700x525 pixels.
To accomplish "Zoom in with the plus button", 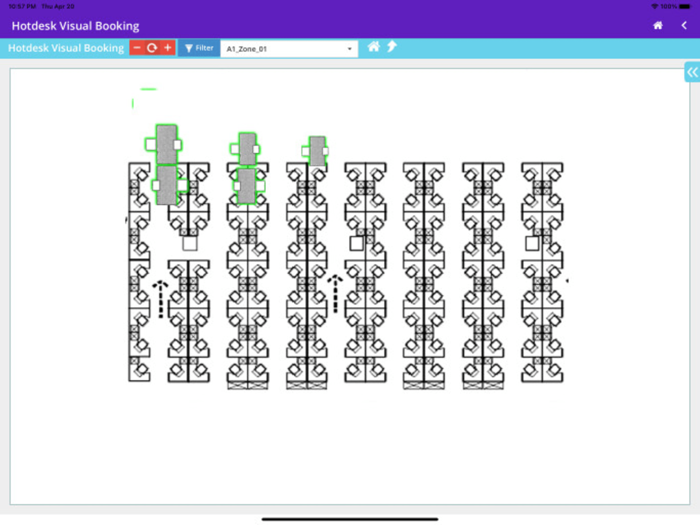I will tap(168, 48).
